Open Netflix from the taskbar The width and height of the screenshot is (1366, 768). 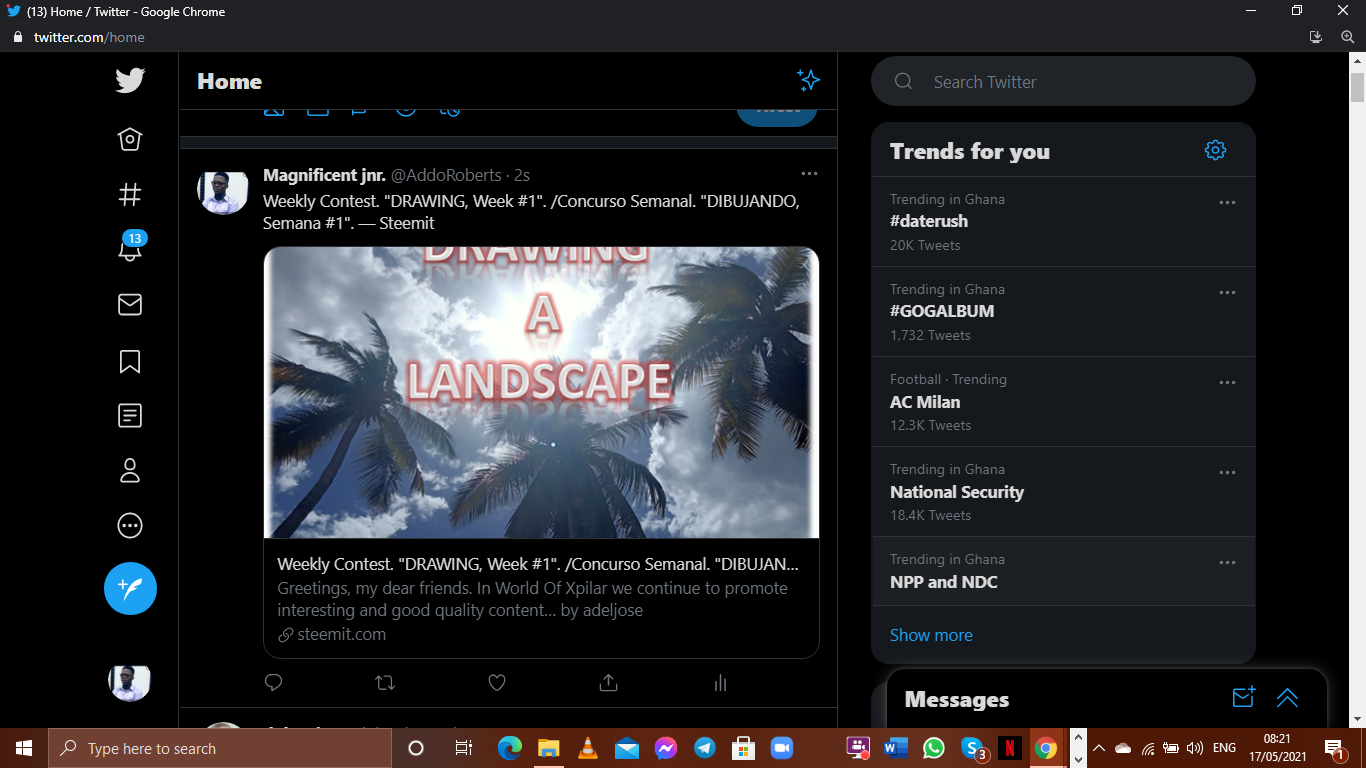pos(1010,748)
